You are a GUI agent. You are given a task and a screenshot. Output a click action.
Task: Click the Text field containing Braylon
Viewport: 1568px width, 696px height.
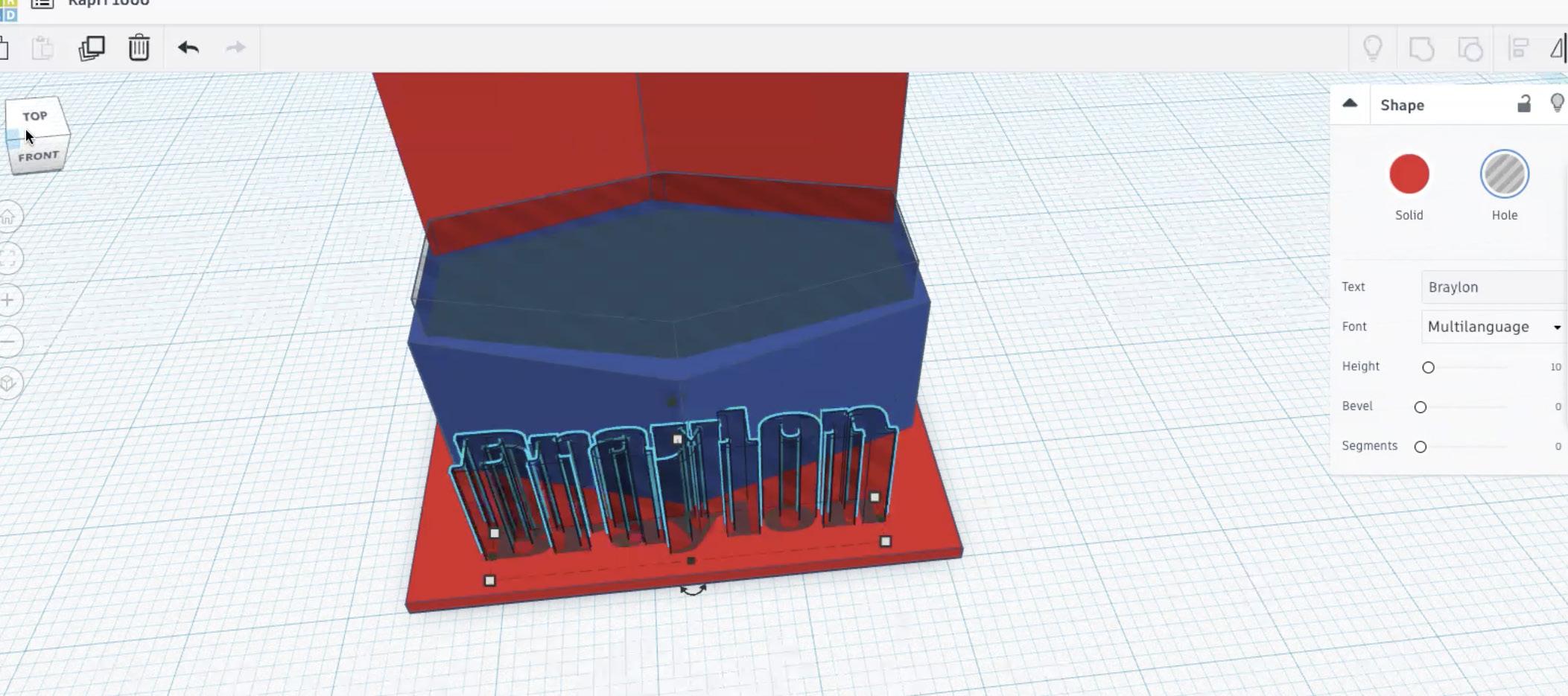[1494, 287]
